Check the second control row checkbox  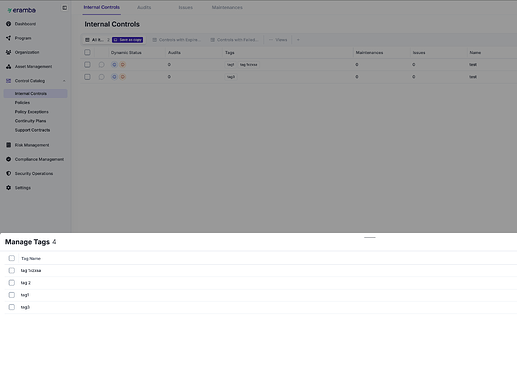click(87, 77)
